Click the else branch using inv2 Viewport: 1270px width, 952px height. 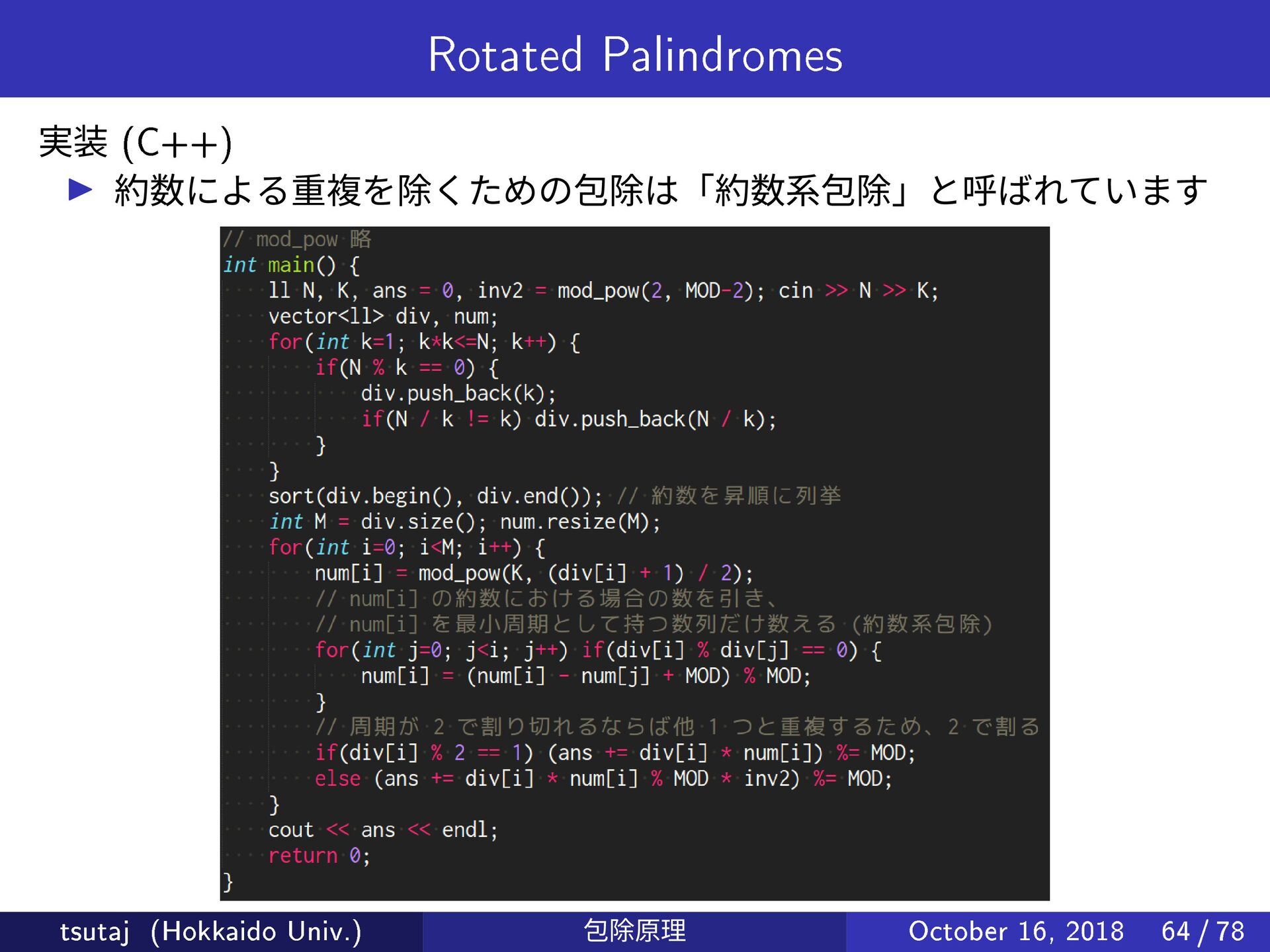coord(603,779)
